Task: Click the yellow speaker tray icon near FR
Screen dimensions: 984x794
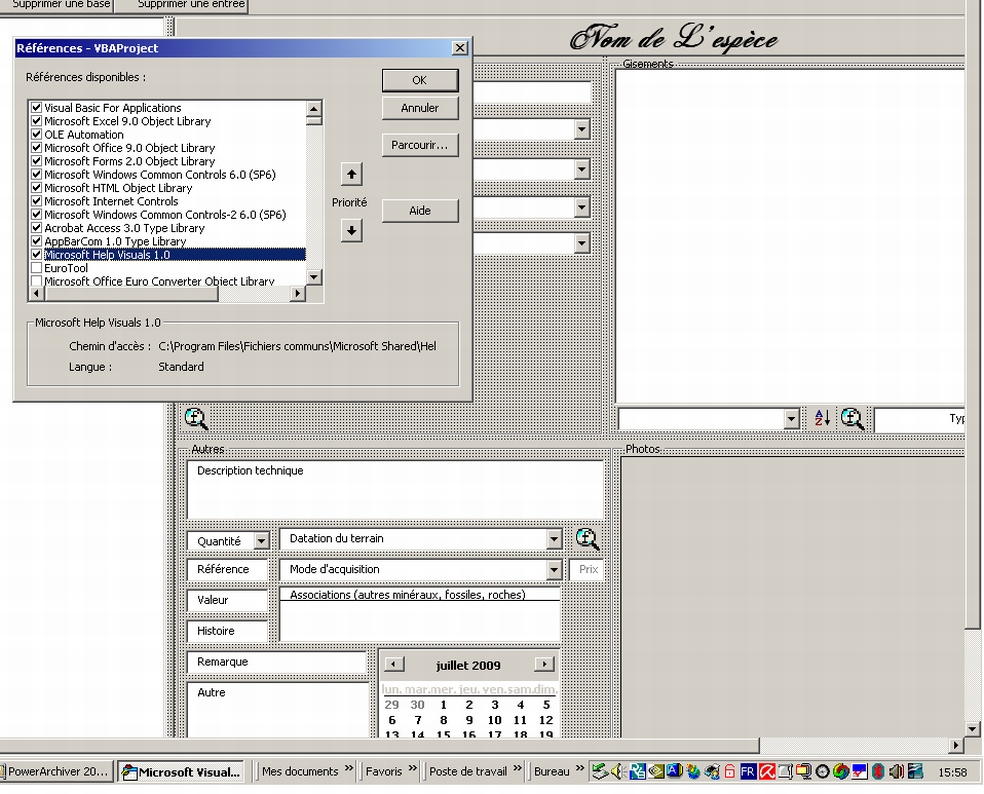Action: tap(618, 771)
